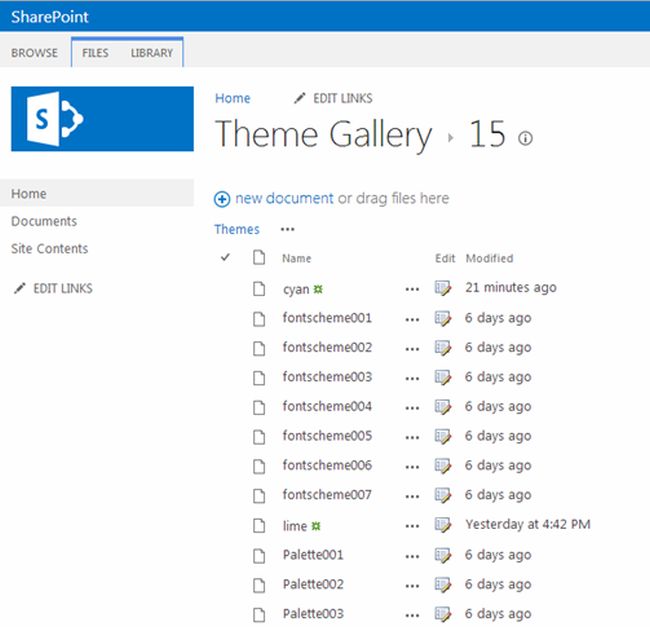Image resolution: width=650 pixels, height=627 pixels.
Task: Open the fontscheme006 file
Action: [327, 465]
